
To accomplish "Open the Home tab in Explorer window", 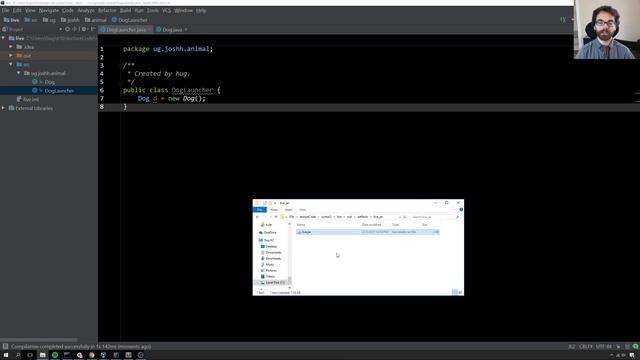I will (274, 210).
